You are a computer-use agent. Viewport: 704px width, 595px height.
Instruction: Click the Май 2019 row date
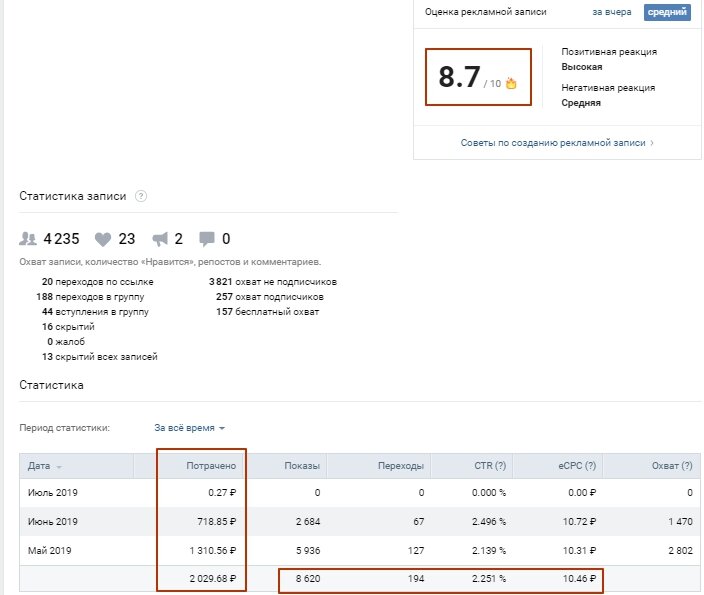(x=49, y=551)
